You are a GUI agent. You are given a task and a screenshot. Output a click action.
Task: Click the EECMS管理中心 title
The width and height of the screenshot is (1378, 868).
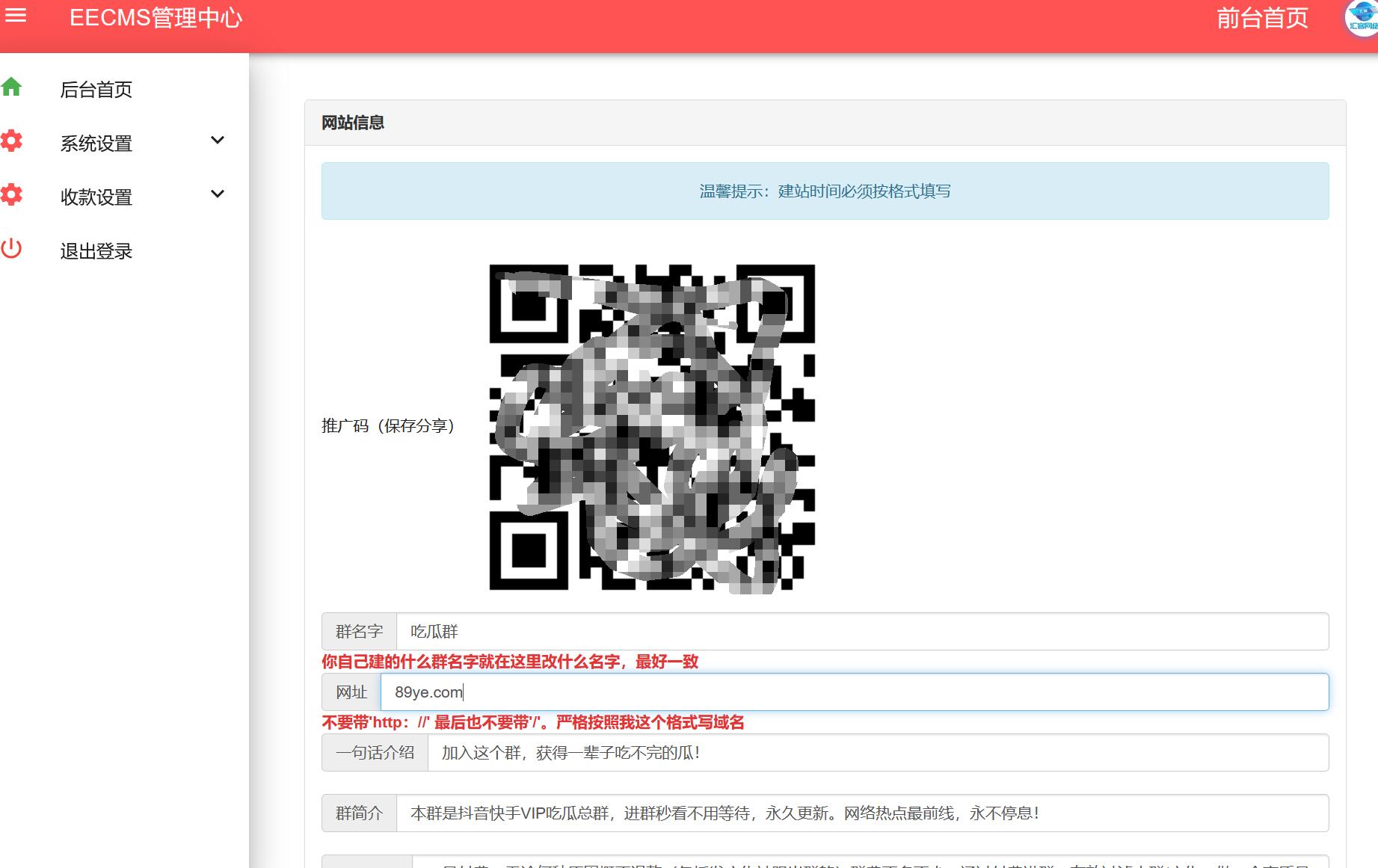pyautogui.click(x=156, y=18)
